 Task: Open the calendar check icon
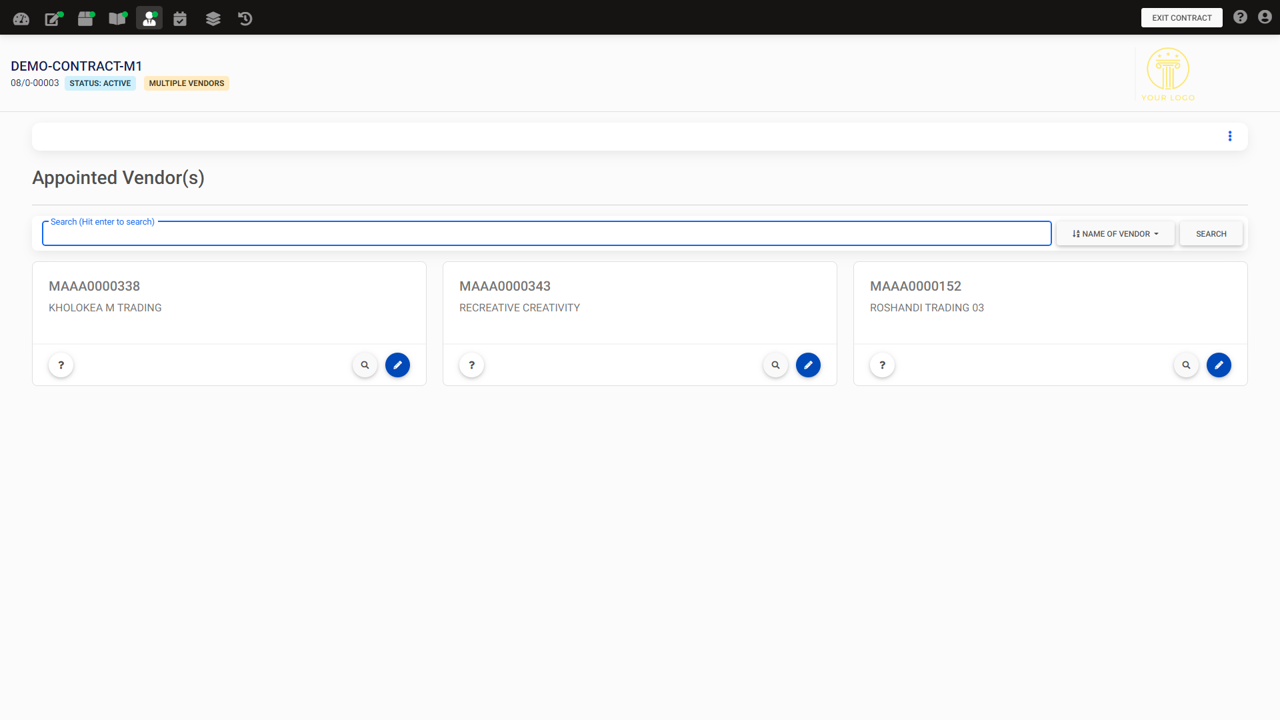(180, 18)
